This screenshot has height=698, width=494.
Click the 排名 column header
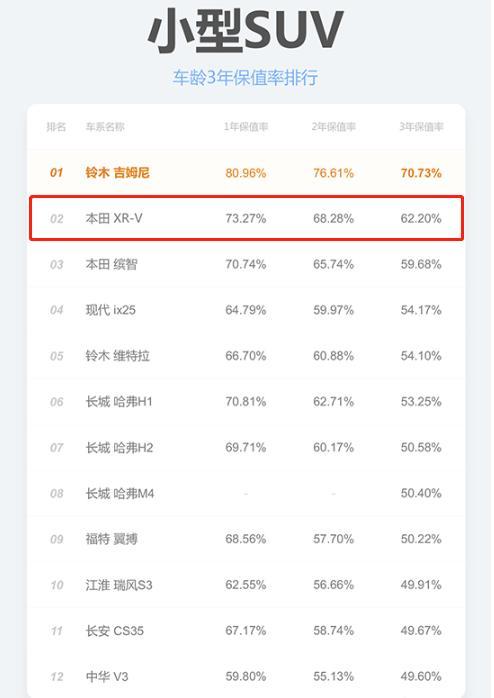coord(56,127)
